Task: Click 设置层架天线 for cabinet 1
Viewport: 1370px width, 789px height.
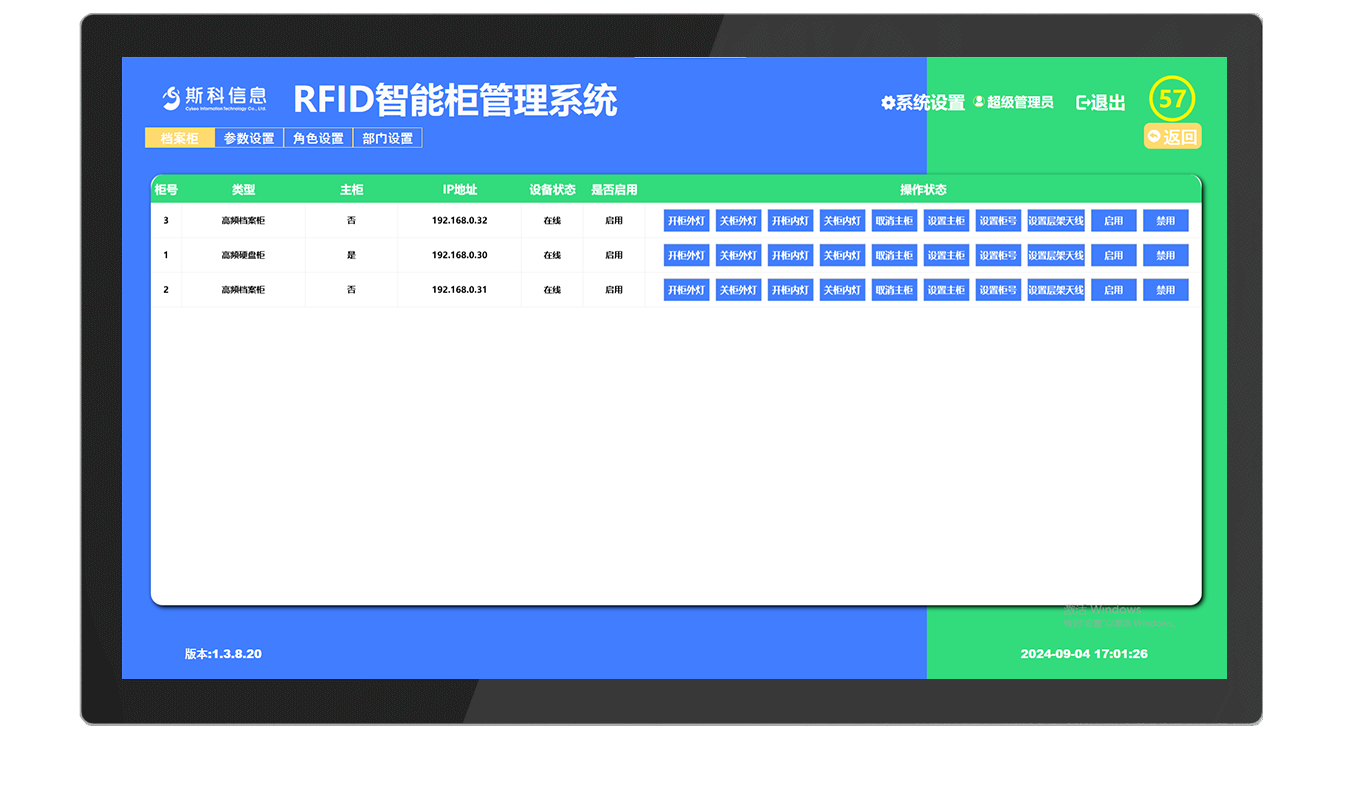Action: point(1055,255)
